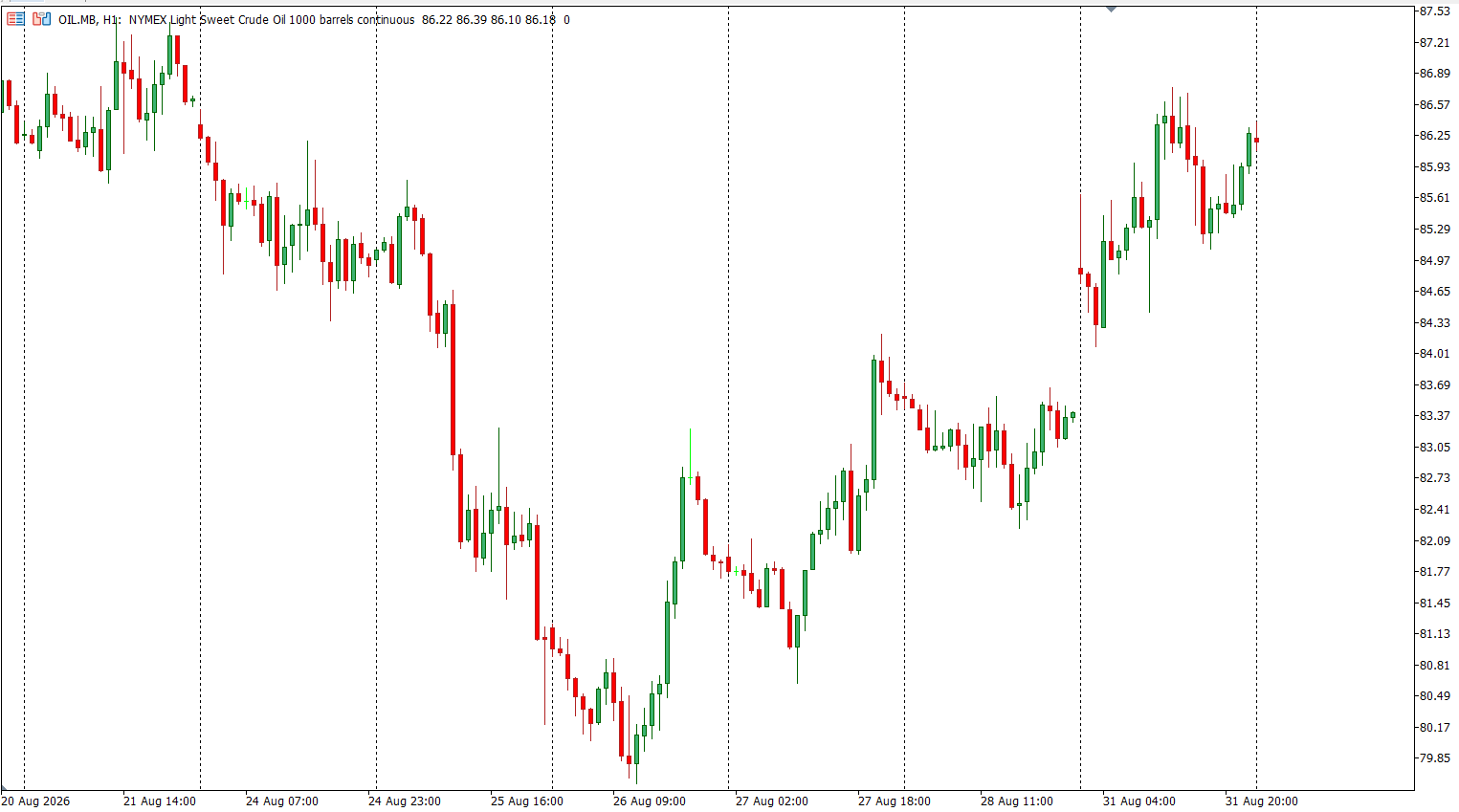Select the last red candle near 86.25
The image size is (1459, 812).
click(1256, 140)
